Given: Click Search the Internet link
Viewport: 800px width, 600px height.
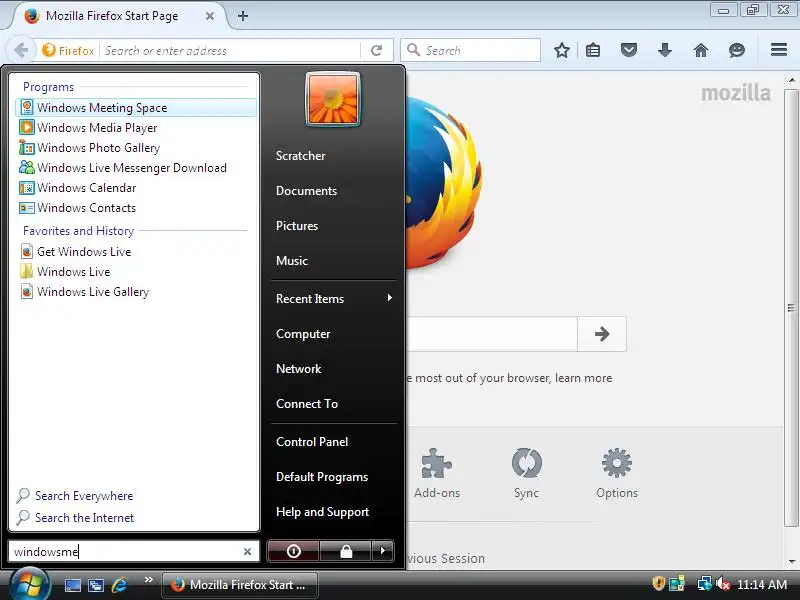Looking at the screenshot, I should (75, 517).
